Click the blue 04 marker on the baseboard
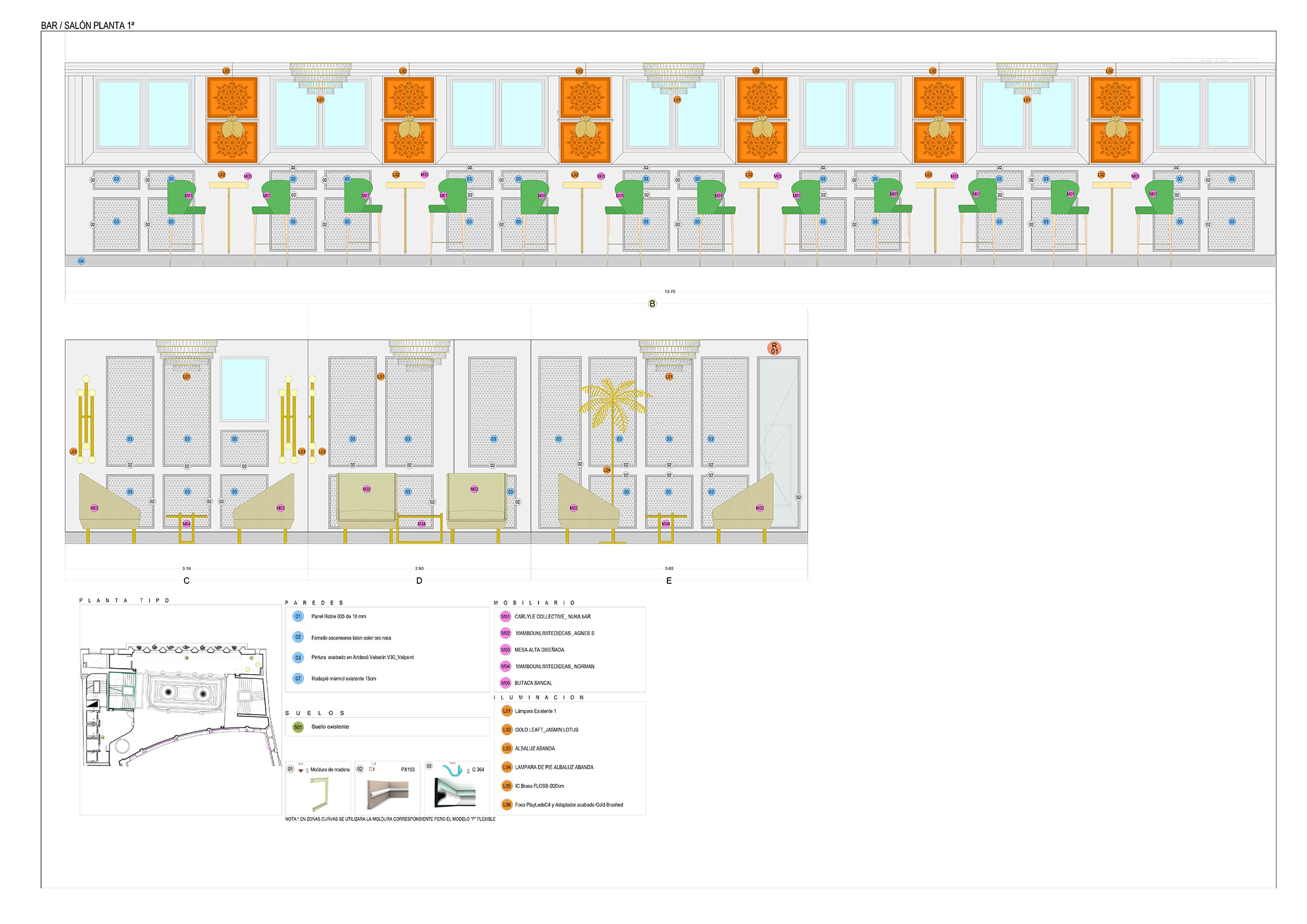The height and width of the screenshot is (924, 1307). pos(81,261)
